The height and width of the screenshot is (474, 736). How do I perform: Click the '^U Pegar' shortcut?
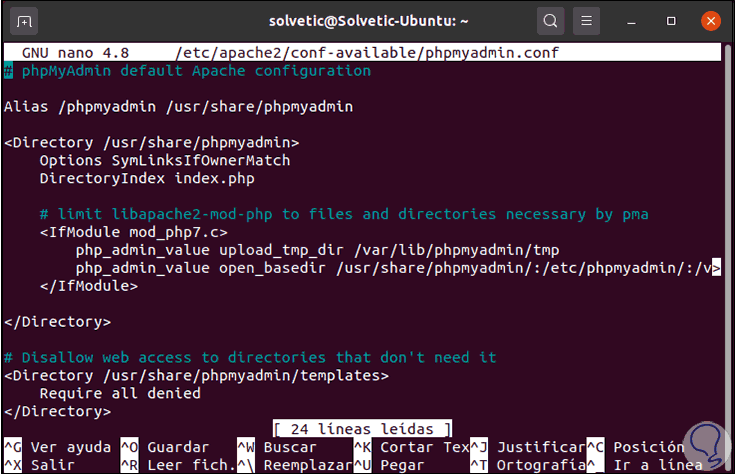[389, 465]
